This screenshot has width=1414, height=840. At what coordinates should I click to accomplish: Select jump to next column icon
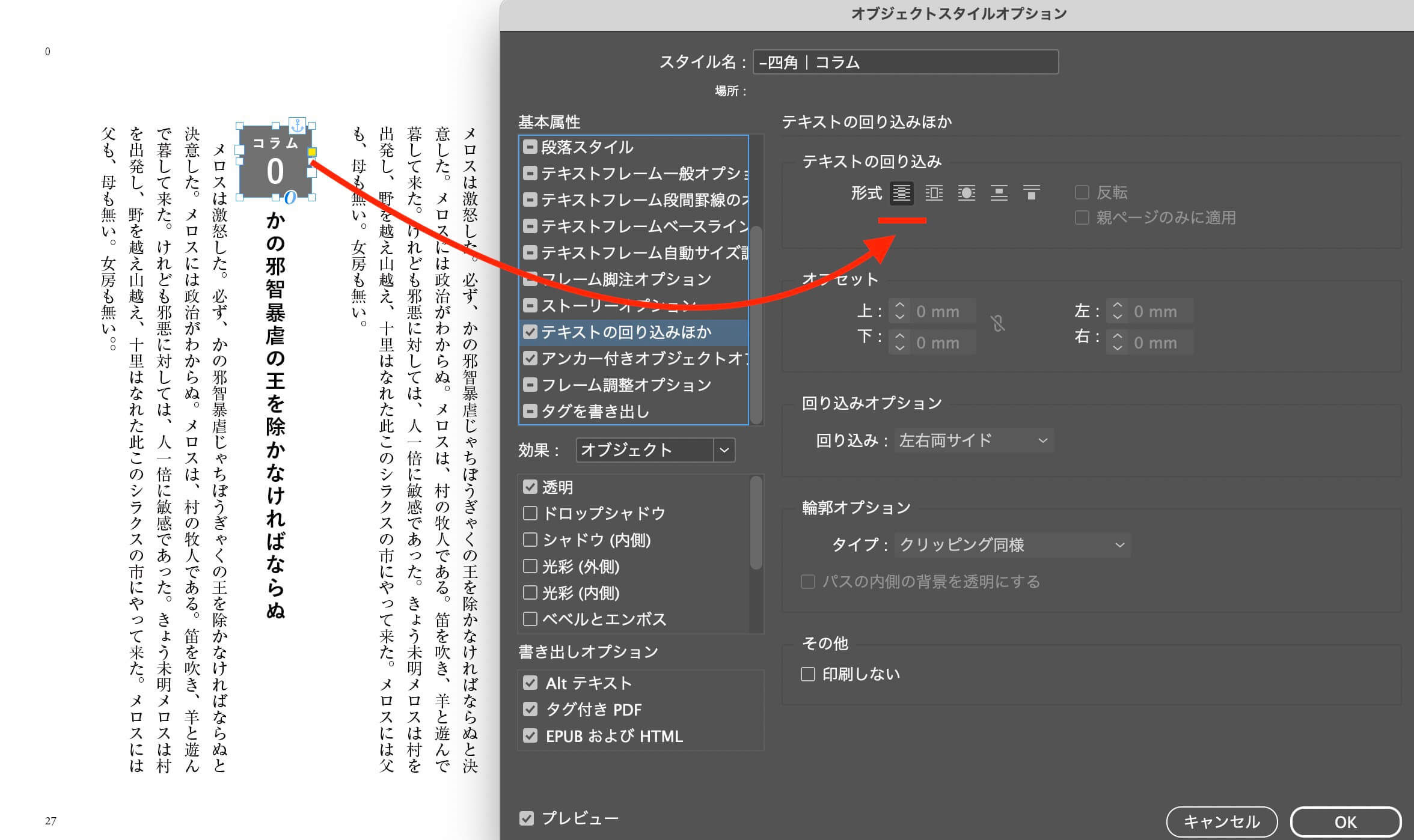click(x=1031, y=193)
